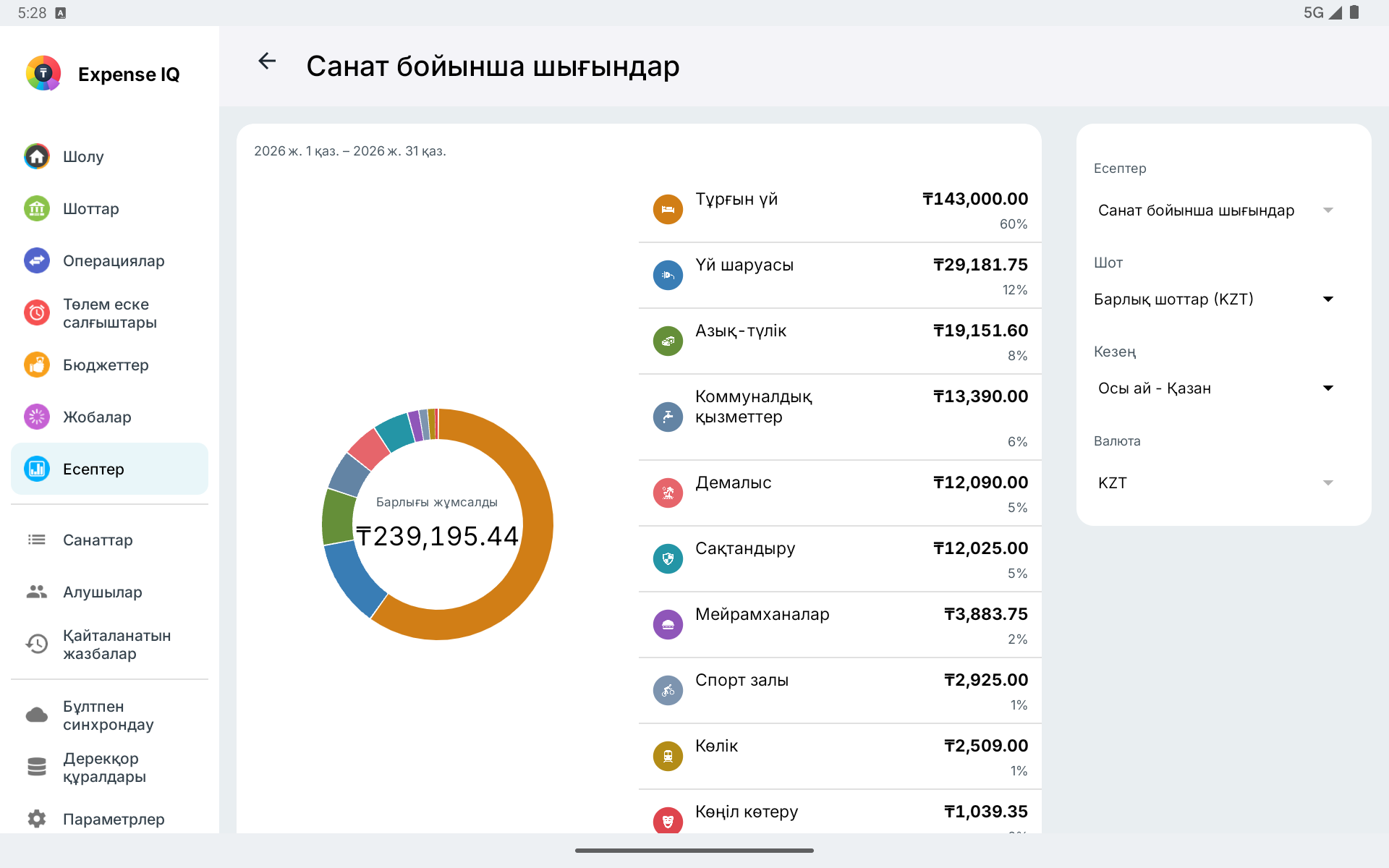This screenshot has height=868, width=1389.
Task: Click the Санаттар list icon
Action: tap(37, 540)
